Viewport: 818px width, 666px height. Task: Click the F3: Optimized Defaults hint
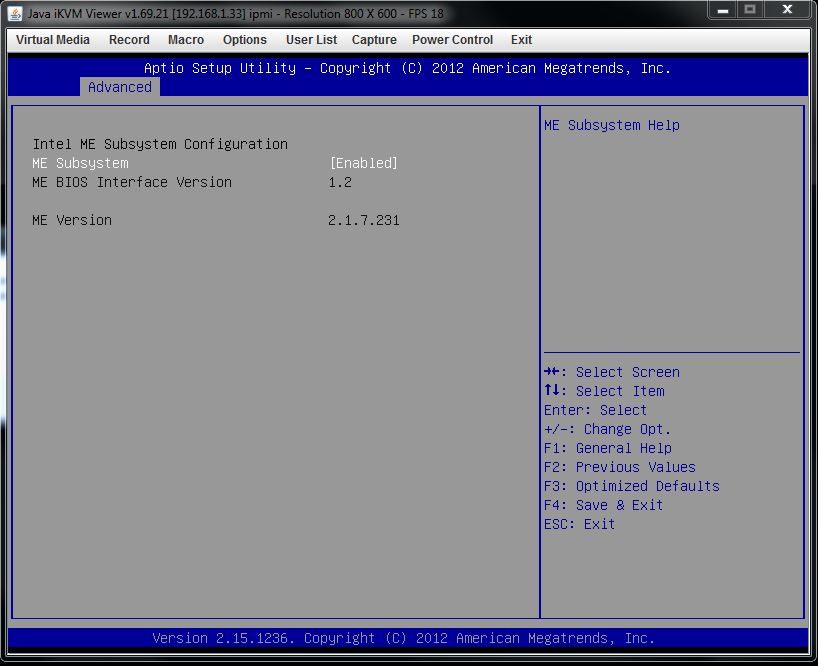631,486
